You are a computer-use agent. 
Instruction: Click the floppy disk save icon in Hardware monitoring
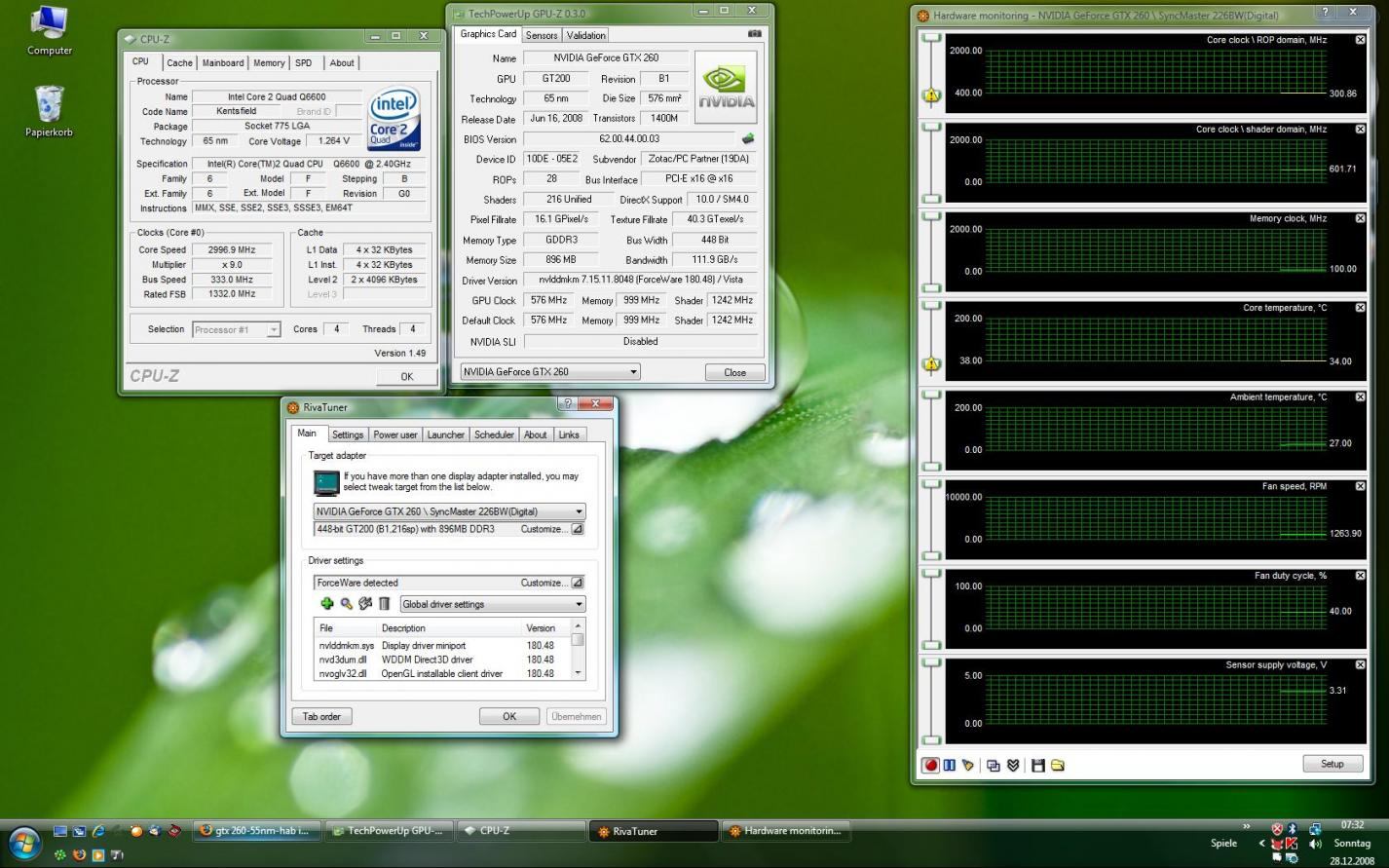(1038, 766)
